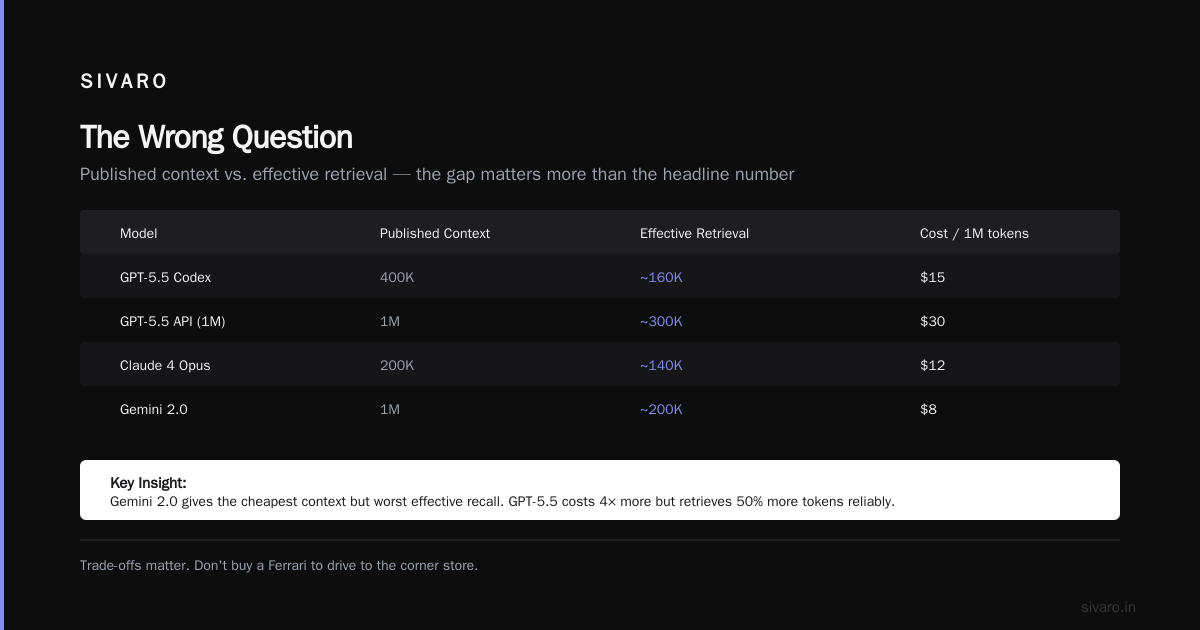Click the $8 cost cell

coord(928,409)
